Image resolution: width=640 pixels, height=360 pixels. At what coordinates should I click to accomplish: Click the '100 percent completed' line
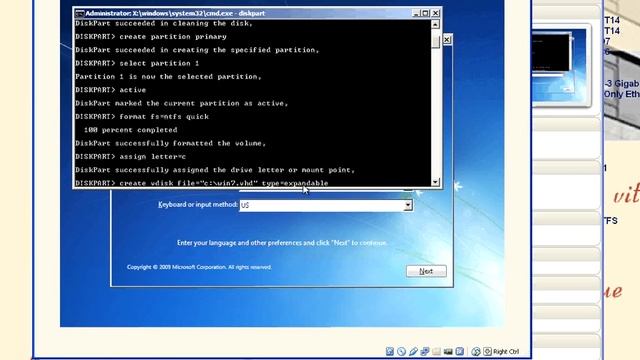[131, 130]
